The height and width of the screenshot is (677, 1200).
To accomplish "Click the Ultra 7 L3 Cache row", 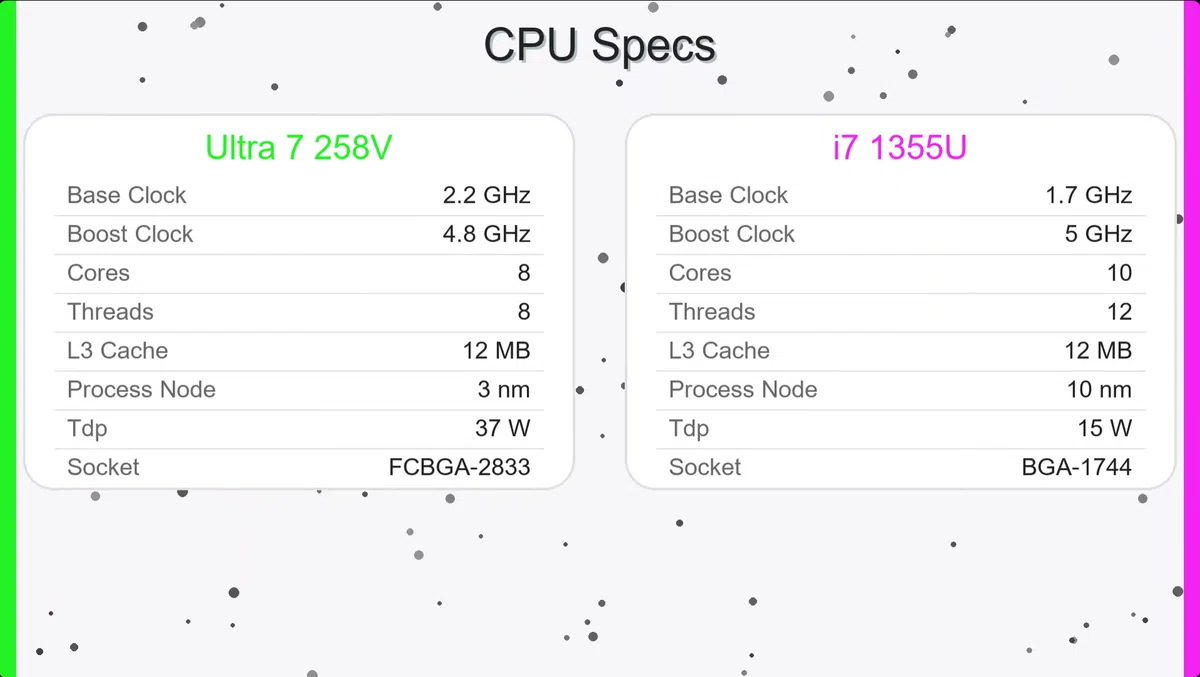I will pyautogui.click(x=298, y=351).
